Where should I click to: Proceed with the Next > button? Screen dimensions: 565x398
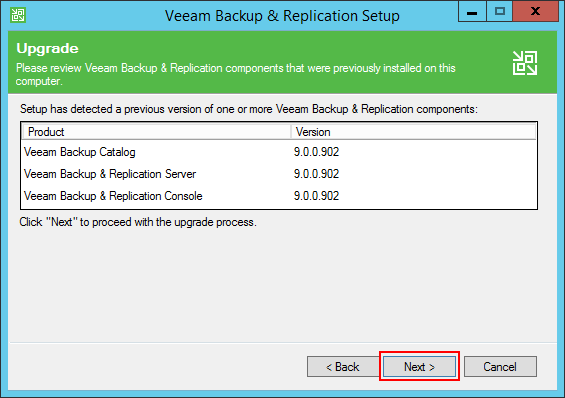419,367
